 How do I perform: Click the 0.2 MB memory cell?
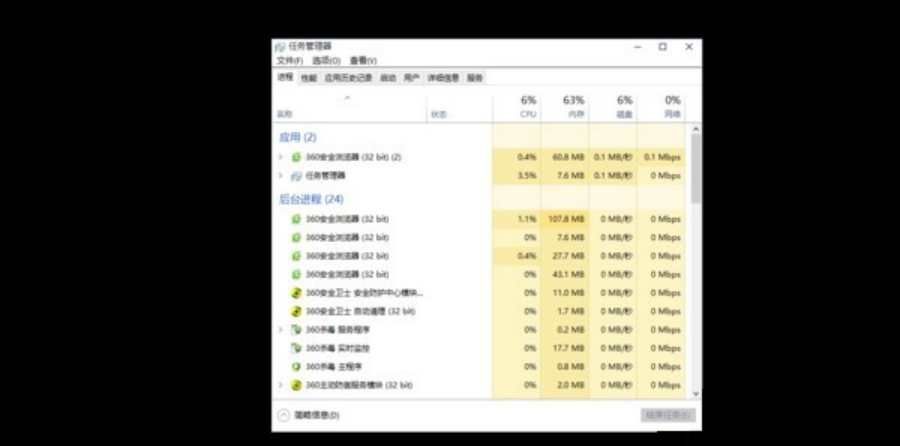coord(565,329)
